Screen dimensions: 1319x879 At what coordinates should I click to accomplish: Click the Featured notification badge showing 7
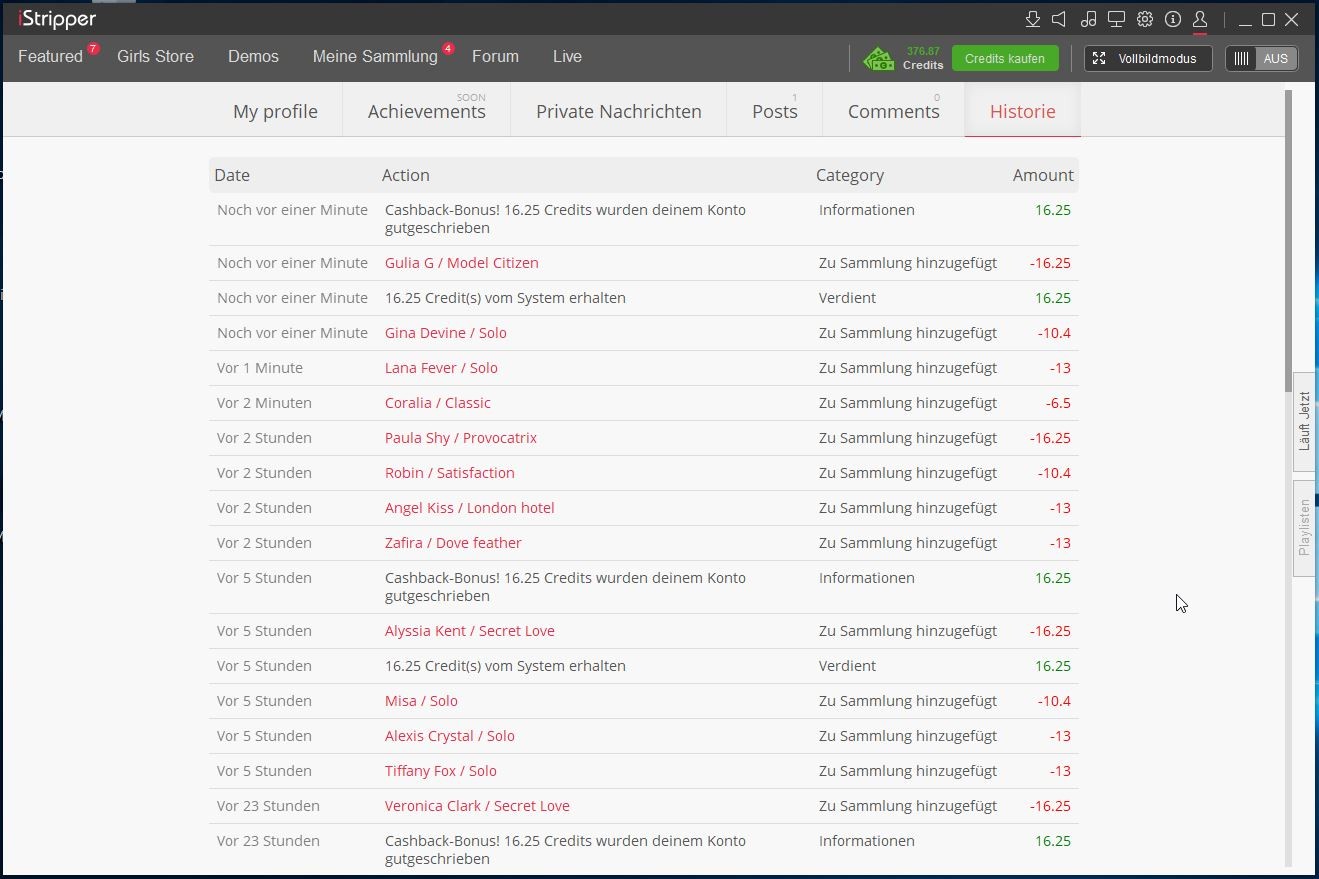pos(93,49)
